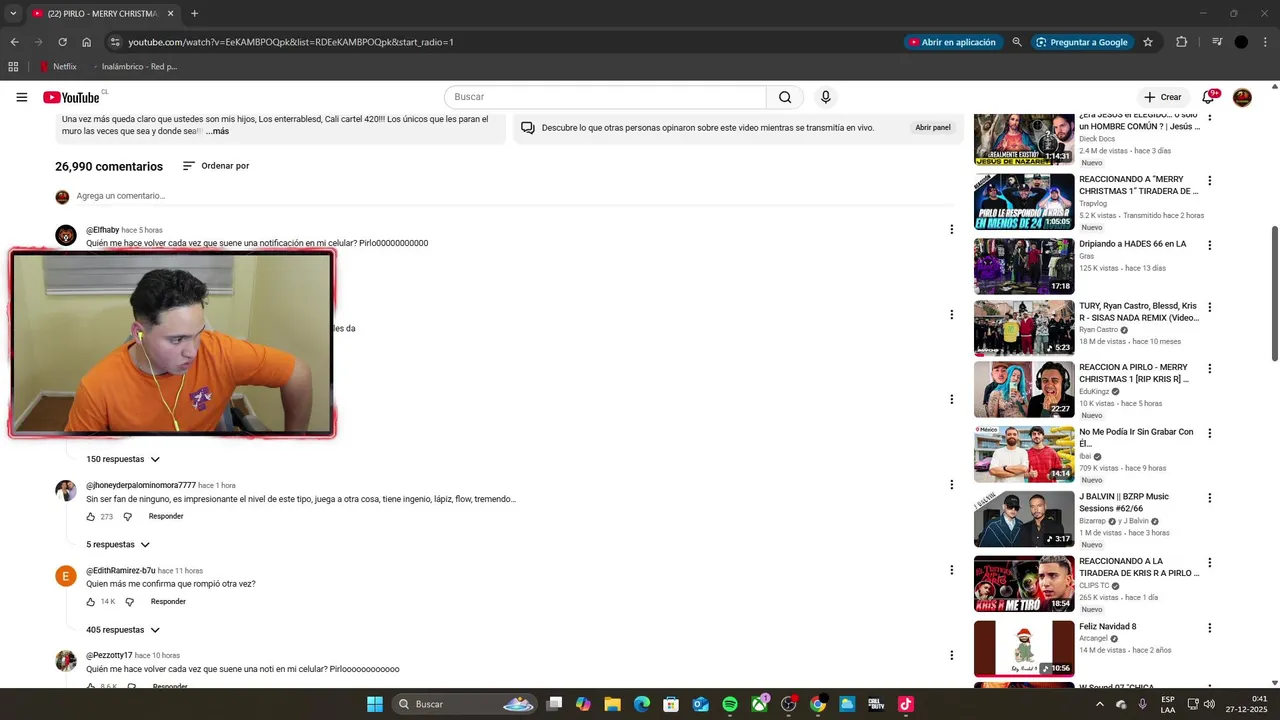Open @Pezzotty17 channel link

point(109,656)
